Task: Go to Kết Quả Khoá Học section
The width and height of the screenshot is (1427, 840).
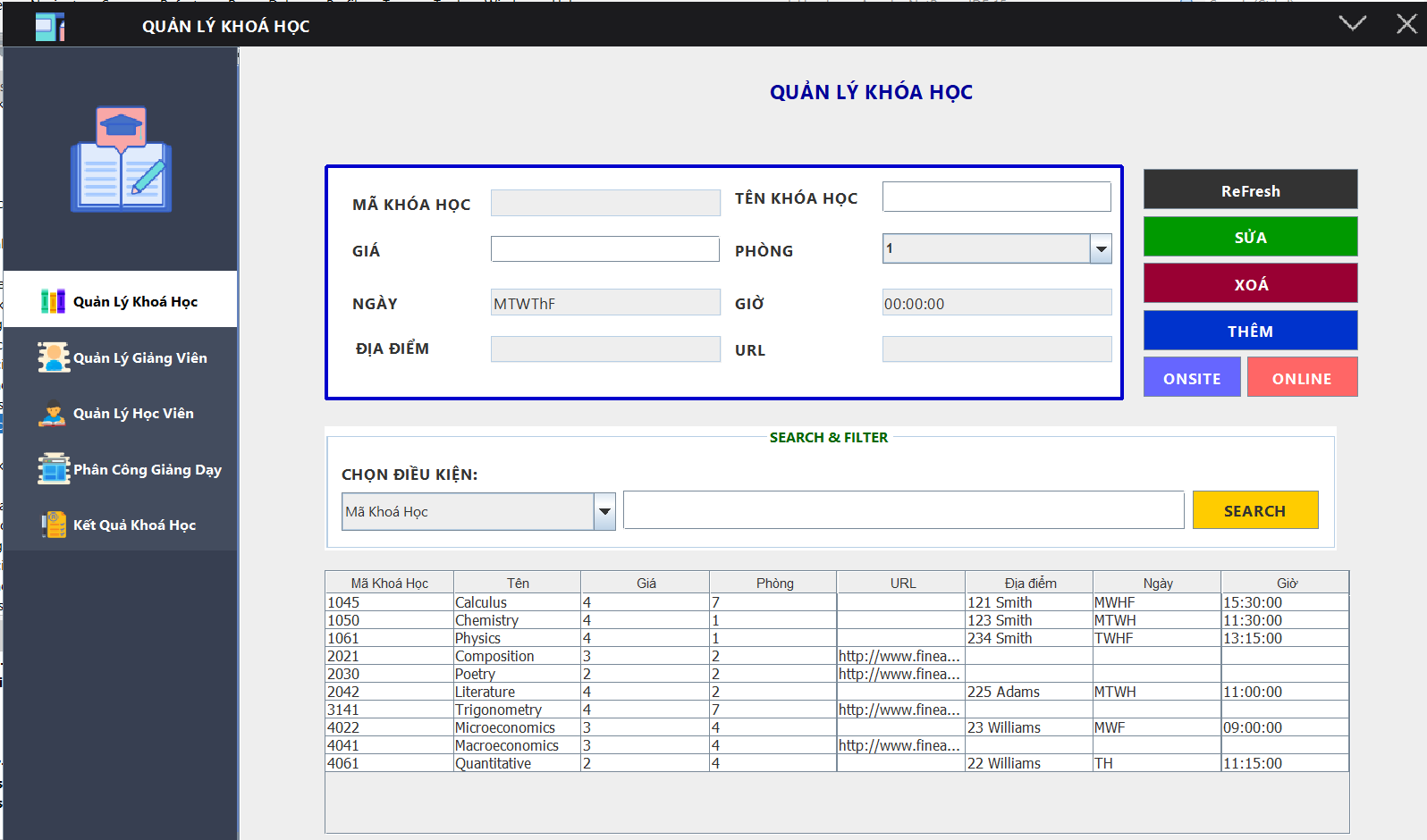Action: pyautogui.click(x=134, y=525)
